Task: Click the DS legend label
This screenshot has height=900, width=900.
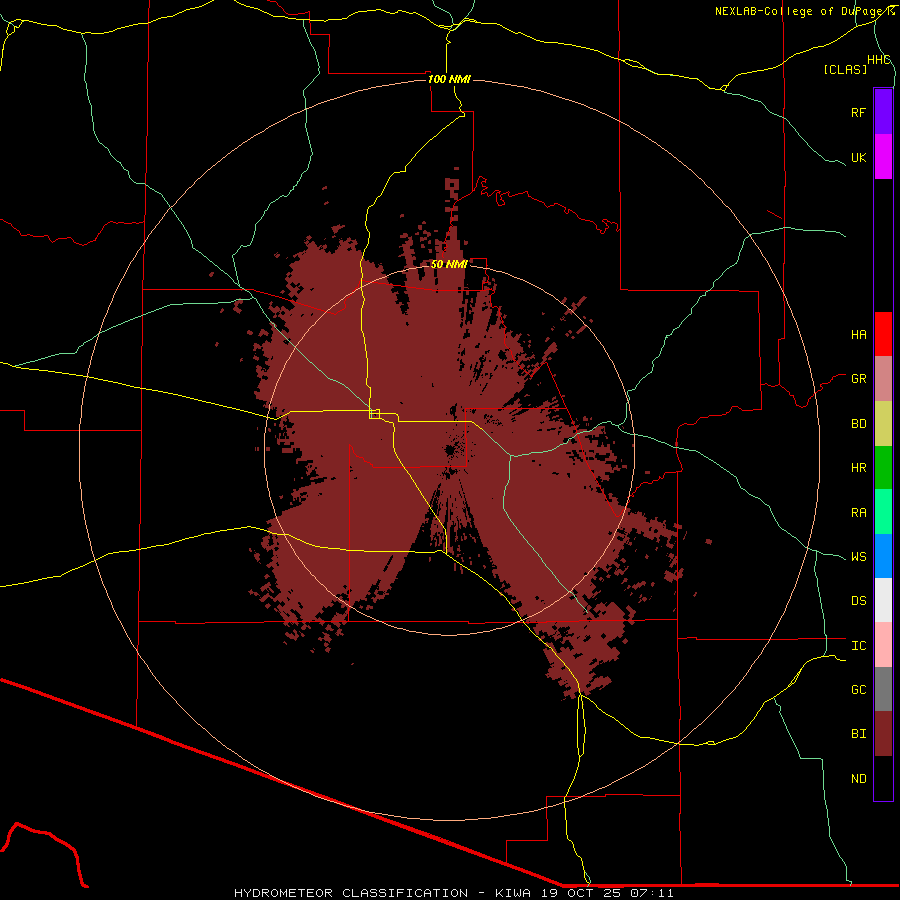Action: [x=858, y=601]
